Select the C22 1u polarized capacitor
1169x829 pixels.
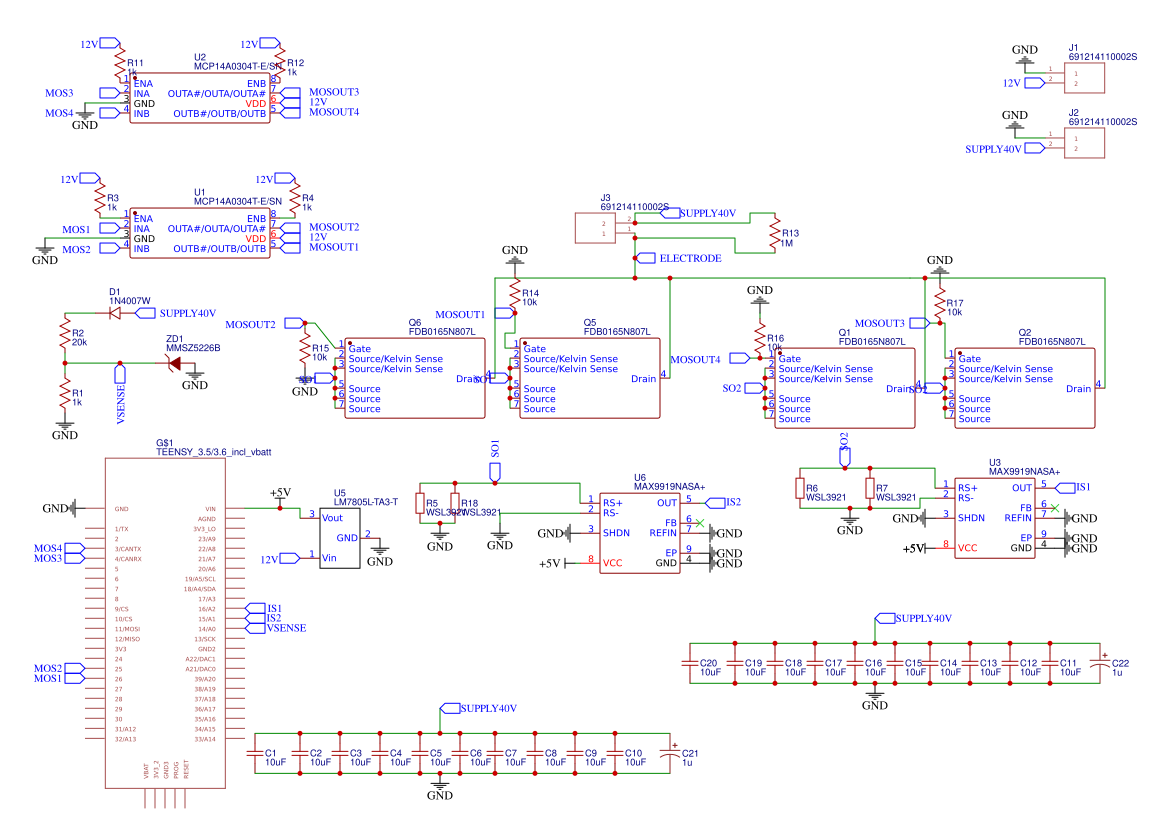pos(1100,666)
